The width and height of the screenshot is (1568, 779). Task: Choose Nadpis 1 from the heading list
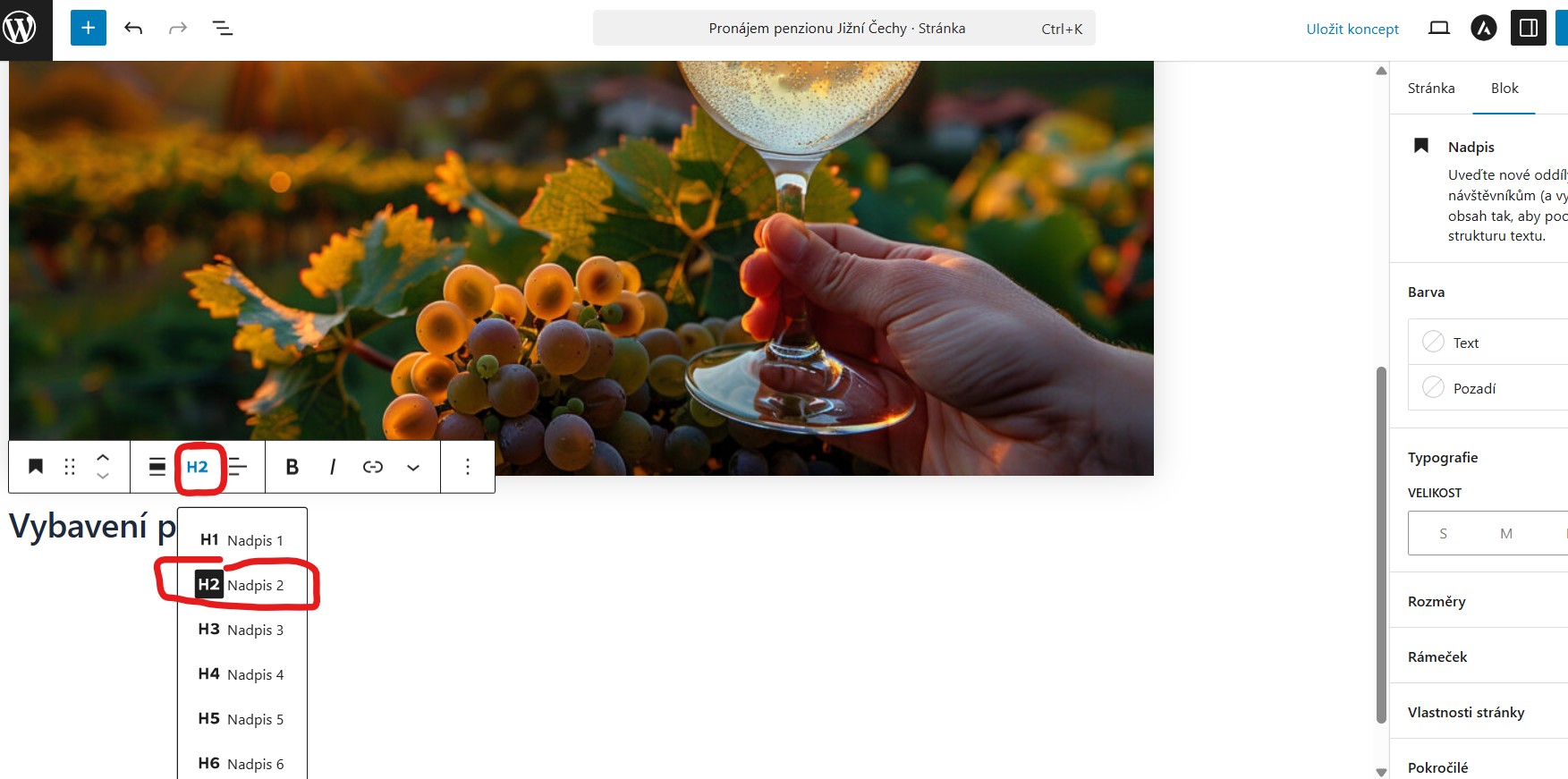(242, 540)
